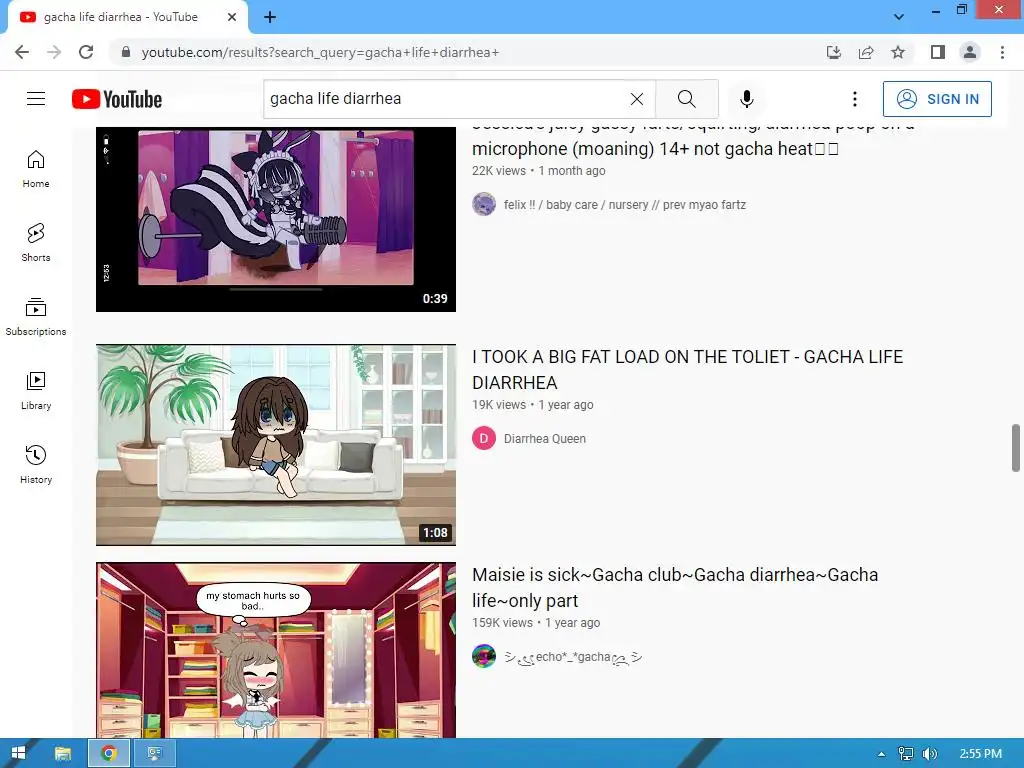Viewport: 1024px width, 768px height.
Task: Click the page vertical scrollbar thumb
Action: (1016, 447)
